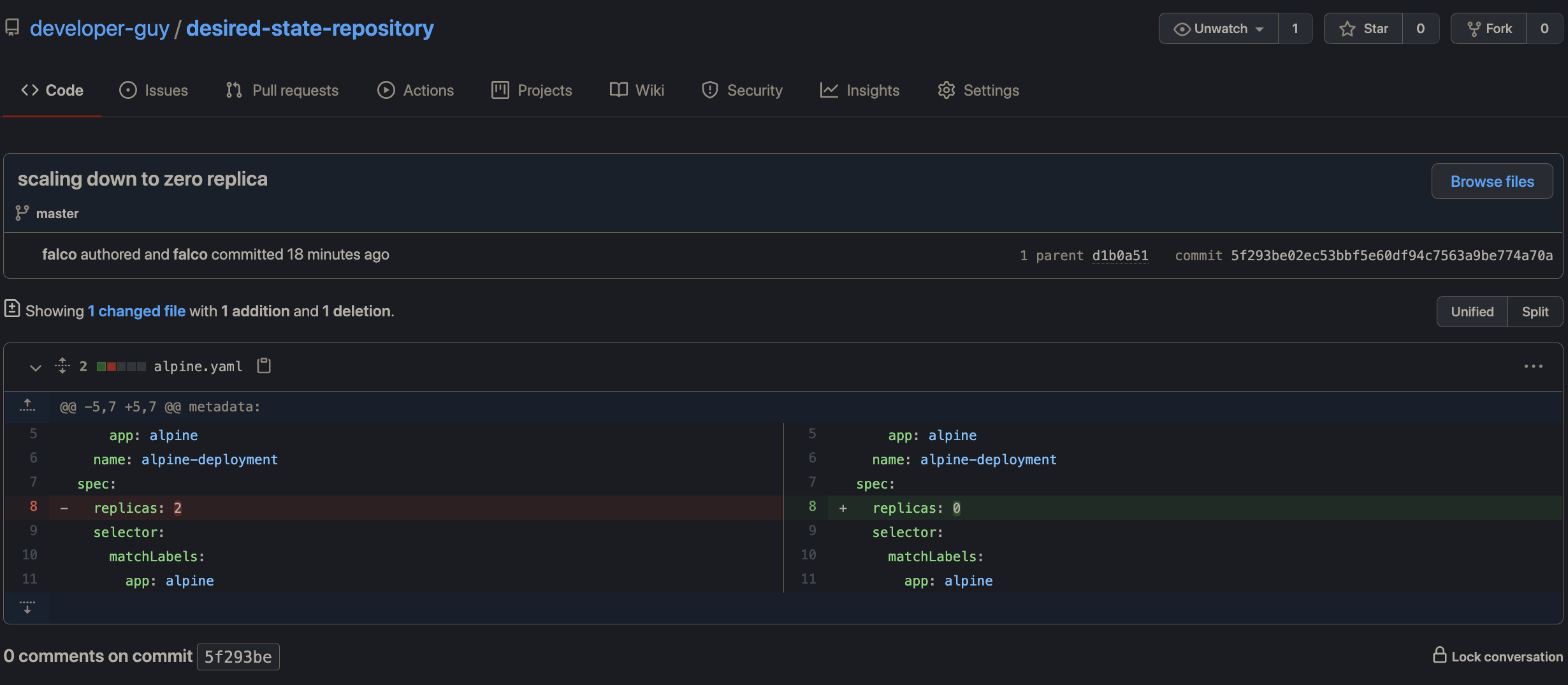Screen dimensions: 1568x685
Task: Switch to Unified diff view
Action: click(1472, 311)
